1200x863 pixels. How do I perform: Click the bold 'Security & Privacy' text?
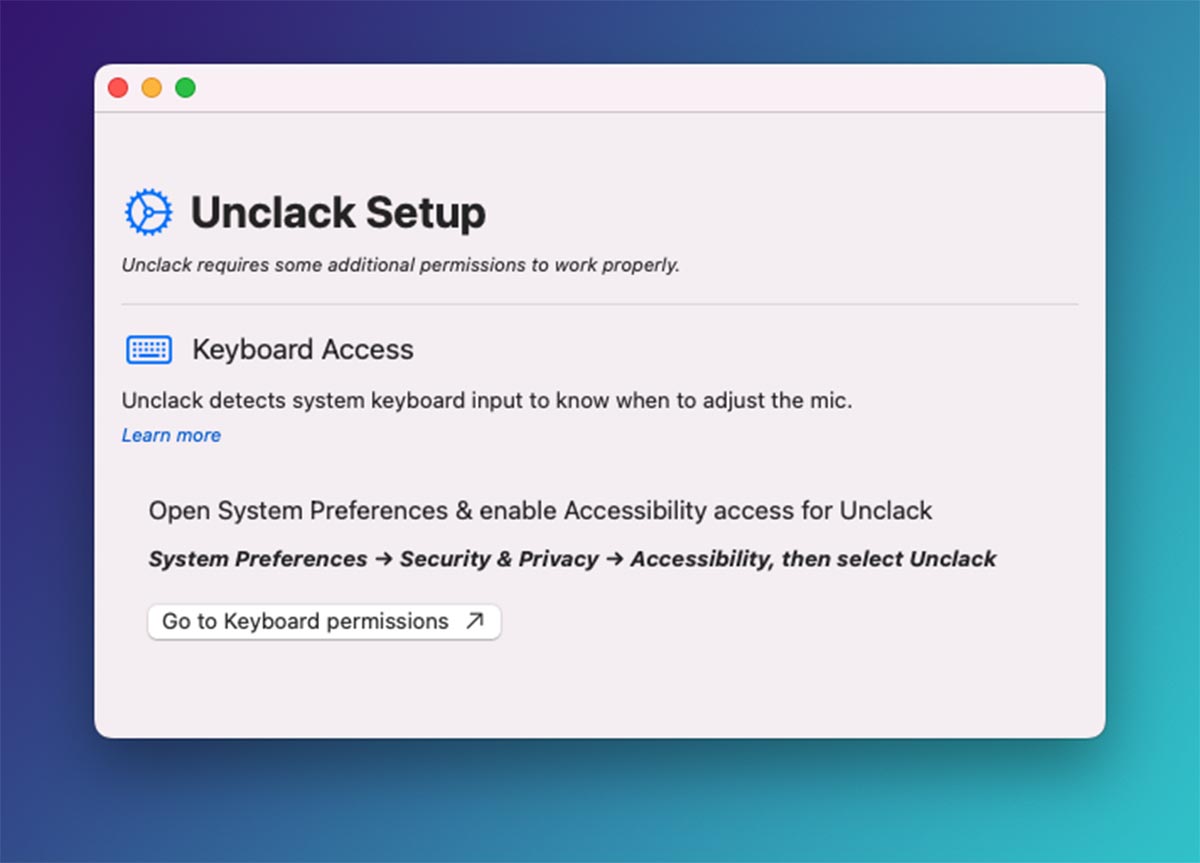point(499,559)
